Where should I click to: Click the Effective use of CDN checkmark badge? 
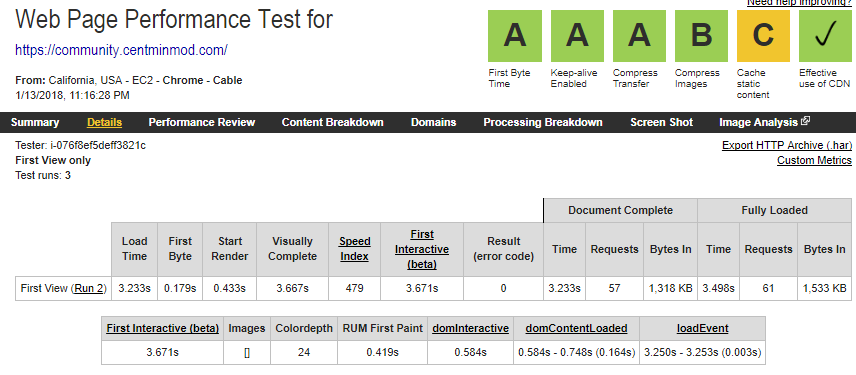(x=825, y=36)
